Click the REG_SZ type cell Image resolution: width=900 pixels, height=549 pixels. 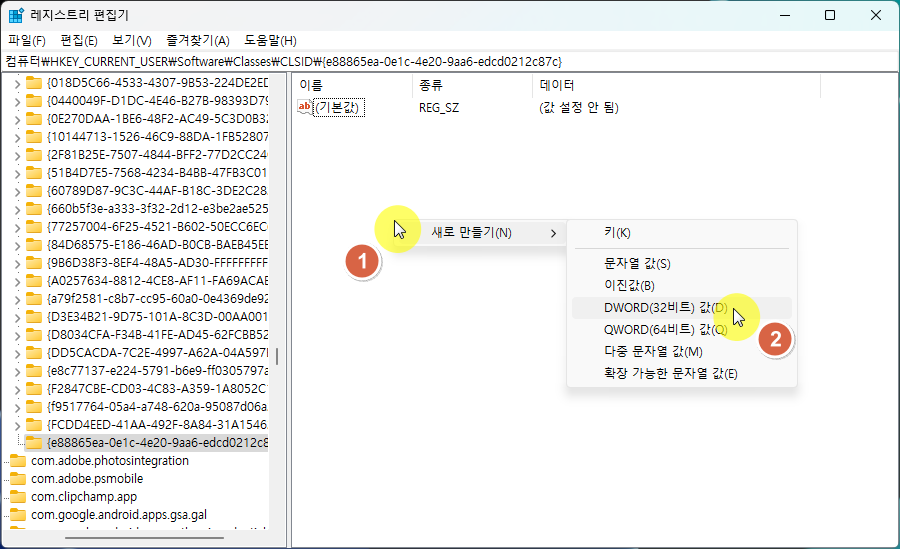click(x=439, y=107)
